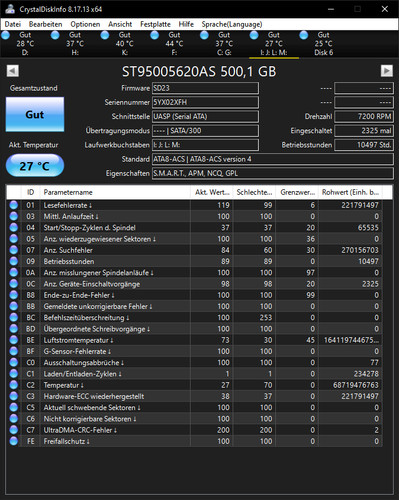399x500 pixels.
Task: Click status orb of Mittl. Anlaufzeit row
Action: pos(14,216)
